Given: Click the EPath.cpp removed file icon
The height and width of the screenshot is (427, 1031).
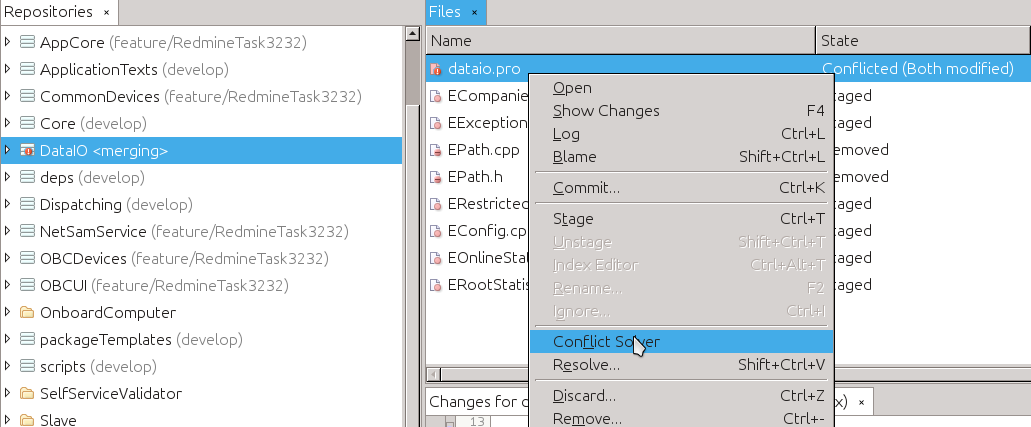Looking at the screenshot, I should (x=436, y=151).
